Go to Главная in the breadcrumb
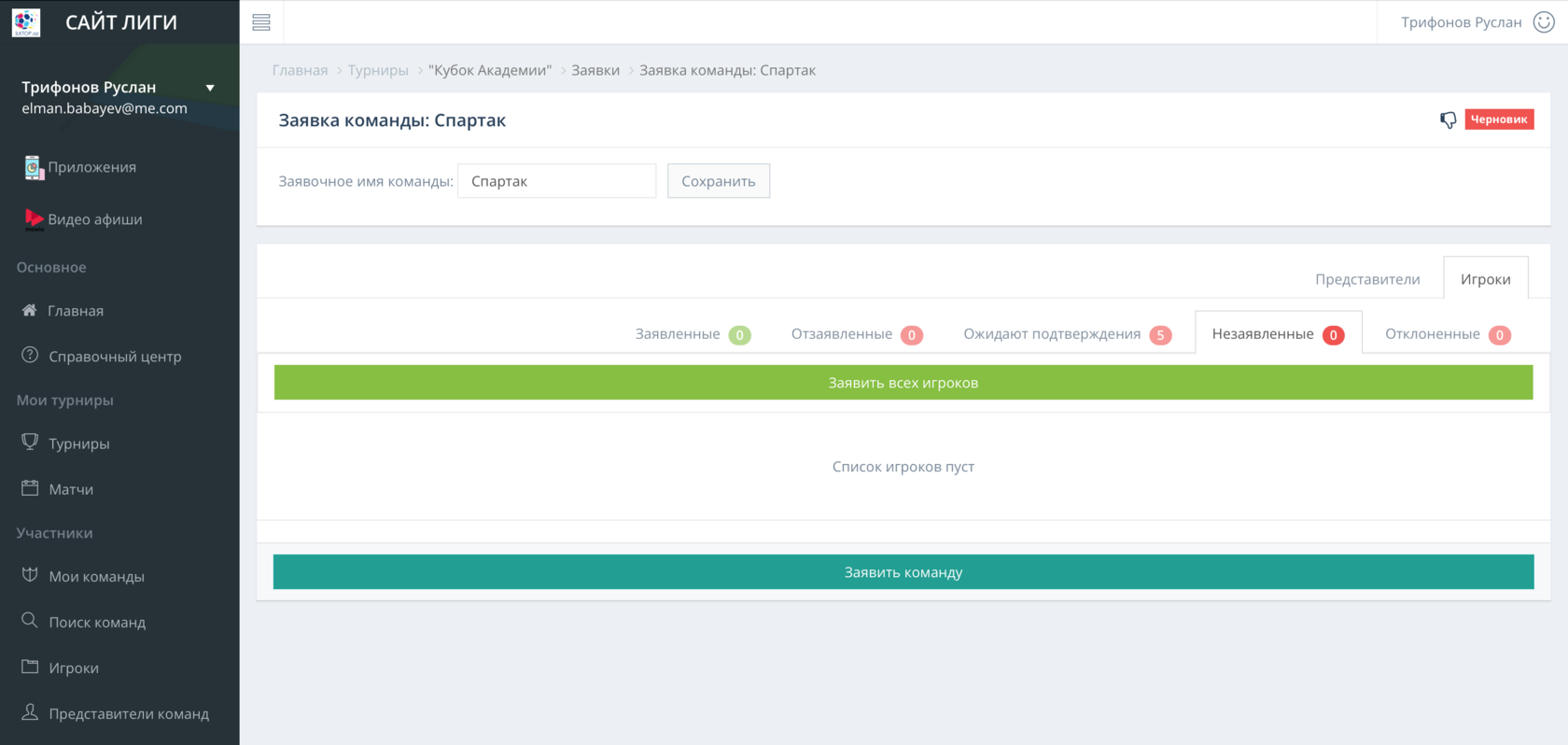1568x745 pixels. pos(300,70)
